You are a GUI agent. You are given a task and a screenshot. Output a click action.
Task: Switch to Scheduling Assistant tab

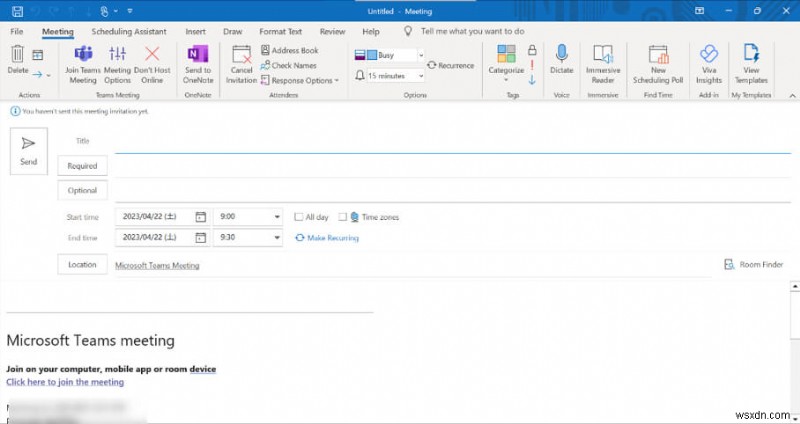[129, 31]
